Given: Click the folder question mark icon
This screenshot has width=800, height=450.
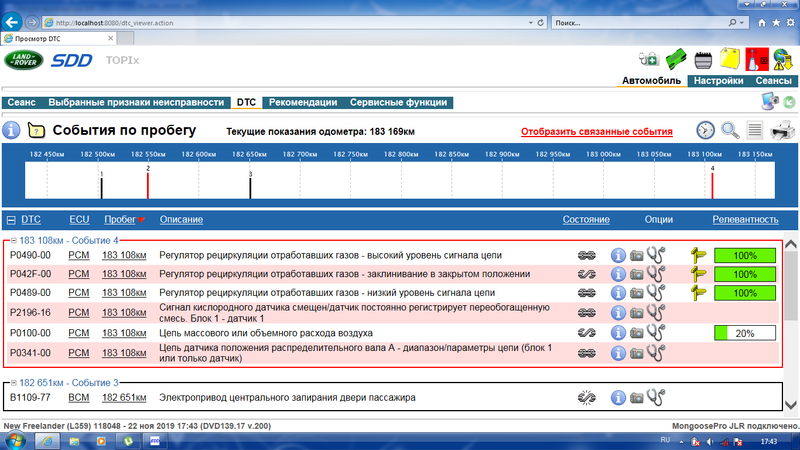Looking at the screenshot, I should point(36,131).
